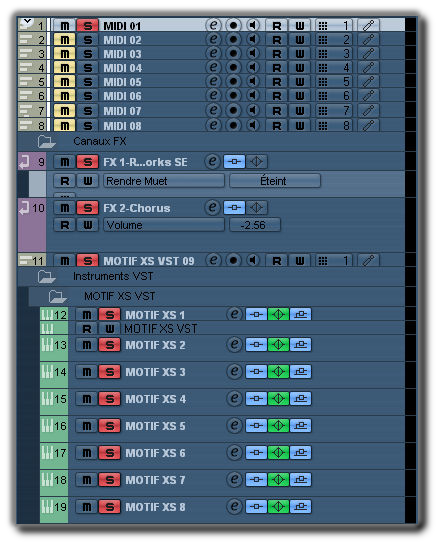Click the -2.56 volume value field
Viewport: 444px width, 550px height.
click(255, 225)
